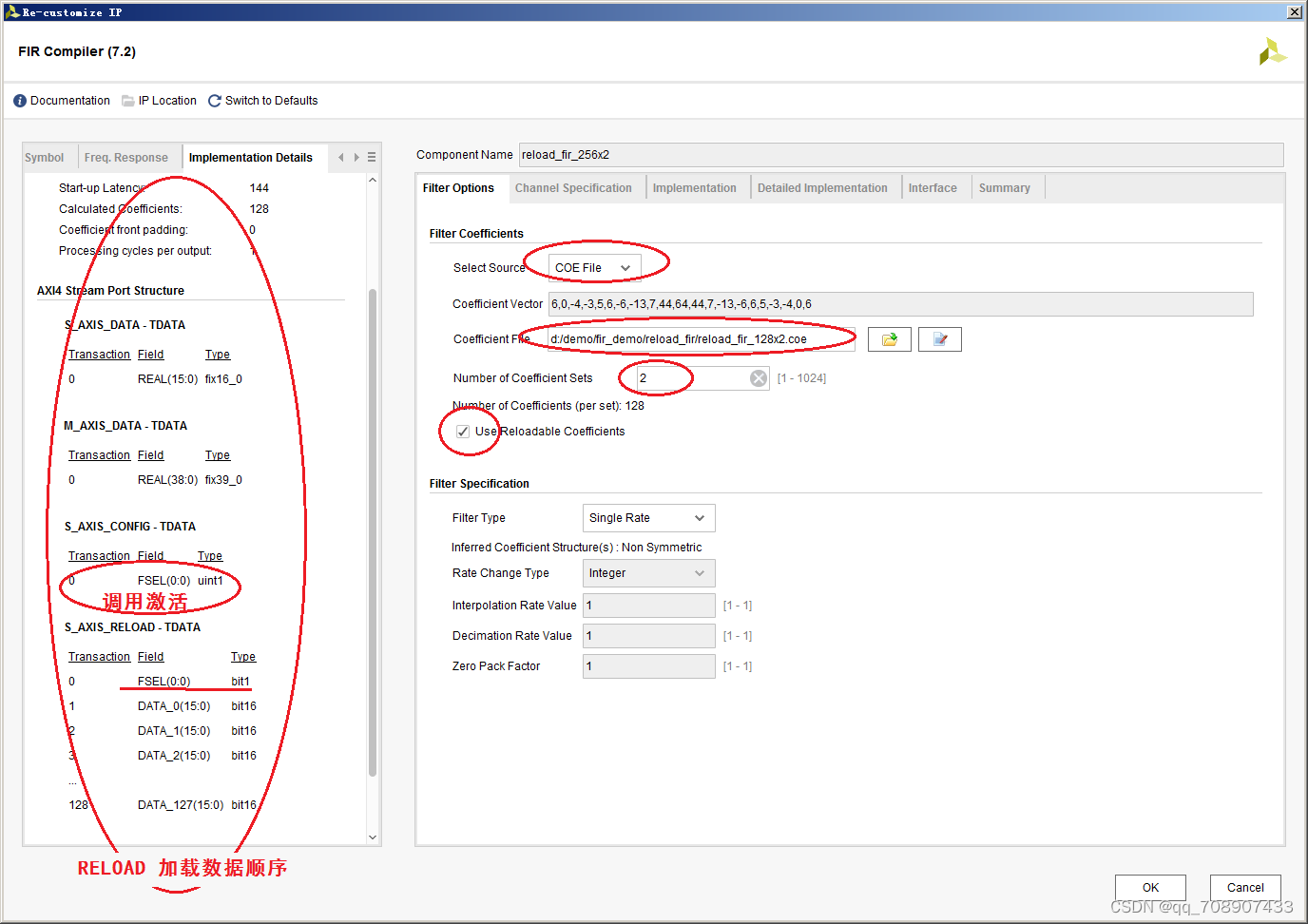Click the IP Location folder icon
This screenshot has width=1308, height=924.
tap(127, 101)
